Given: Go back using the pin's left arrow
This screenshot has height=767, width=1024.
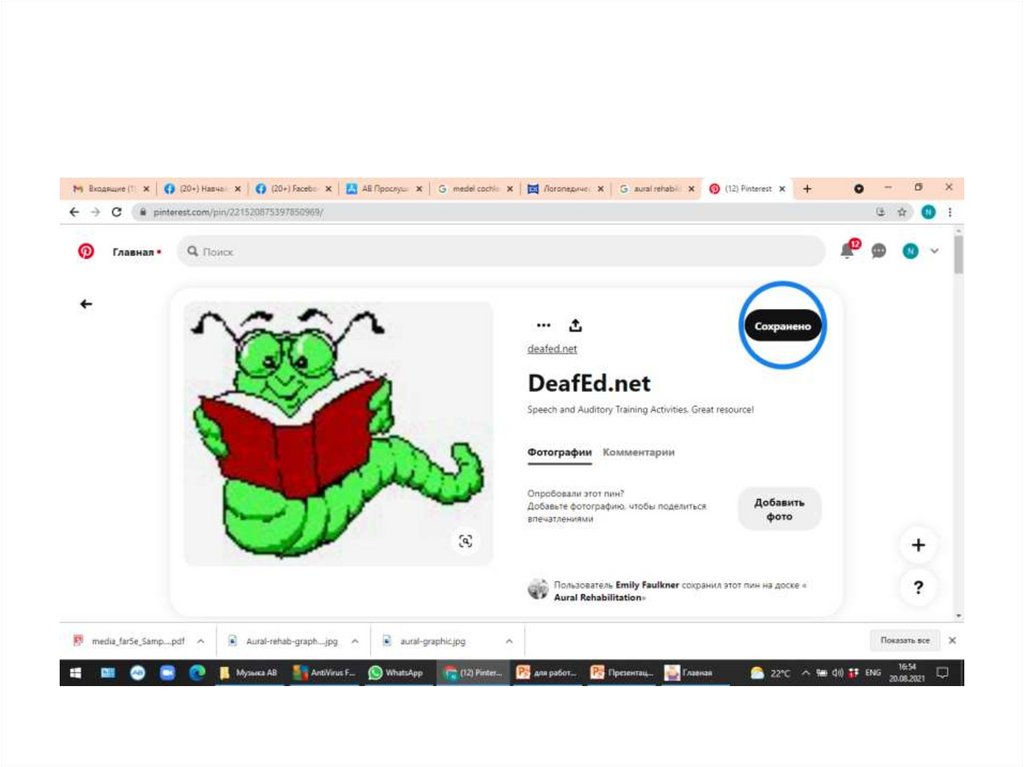Looking at the screenshot, I should [x=86, y=304].
